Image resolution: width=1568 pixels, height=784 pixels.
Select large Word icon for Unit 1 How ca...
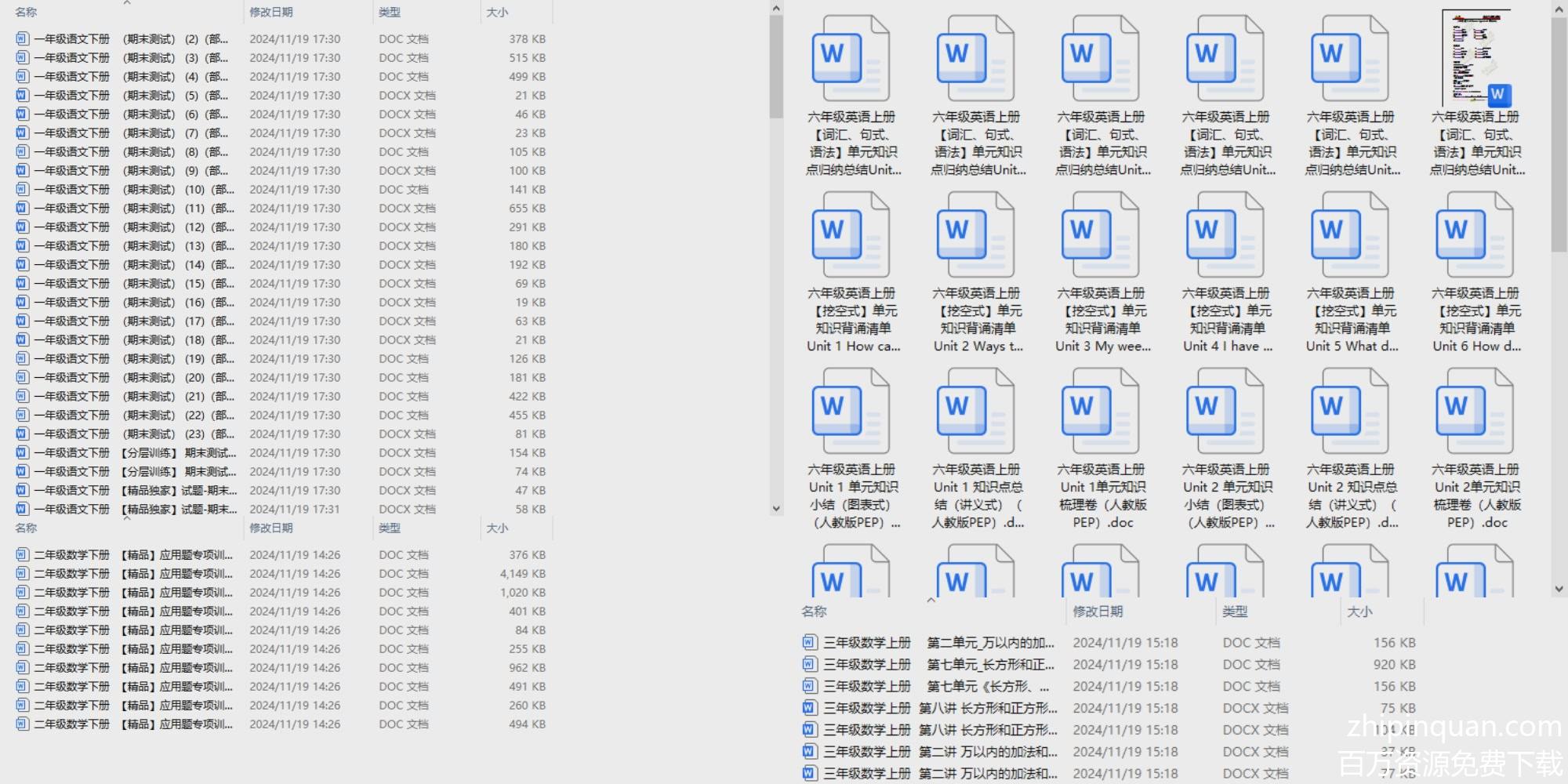pyautogui.click(x=851, y=234)
